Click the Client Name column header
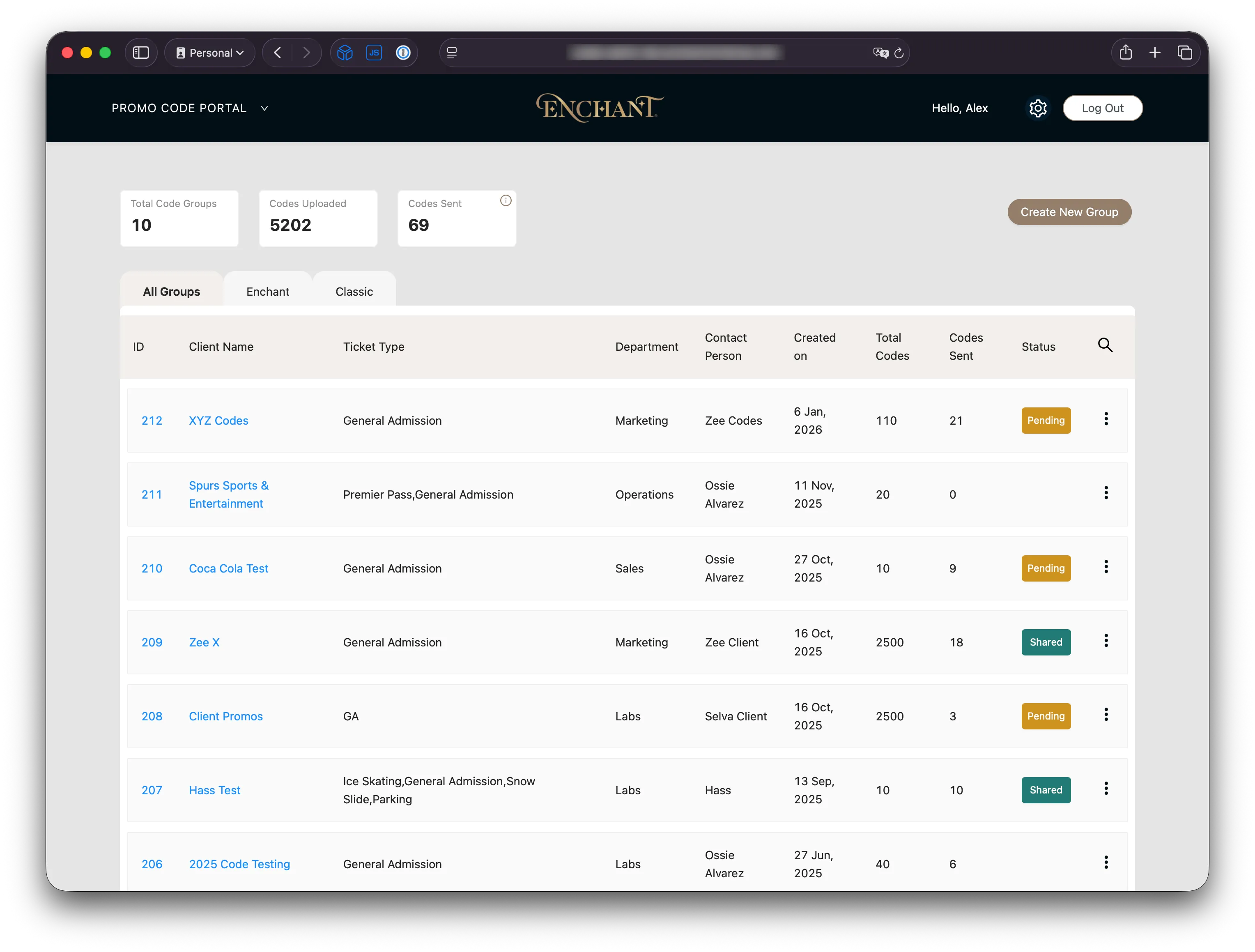This screenshot has width=1255, height=952. click(221, 347)
